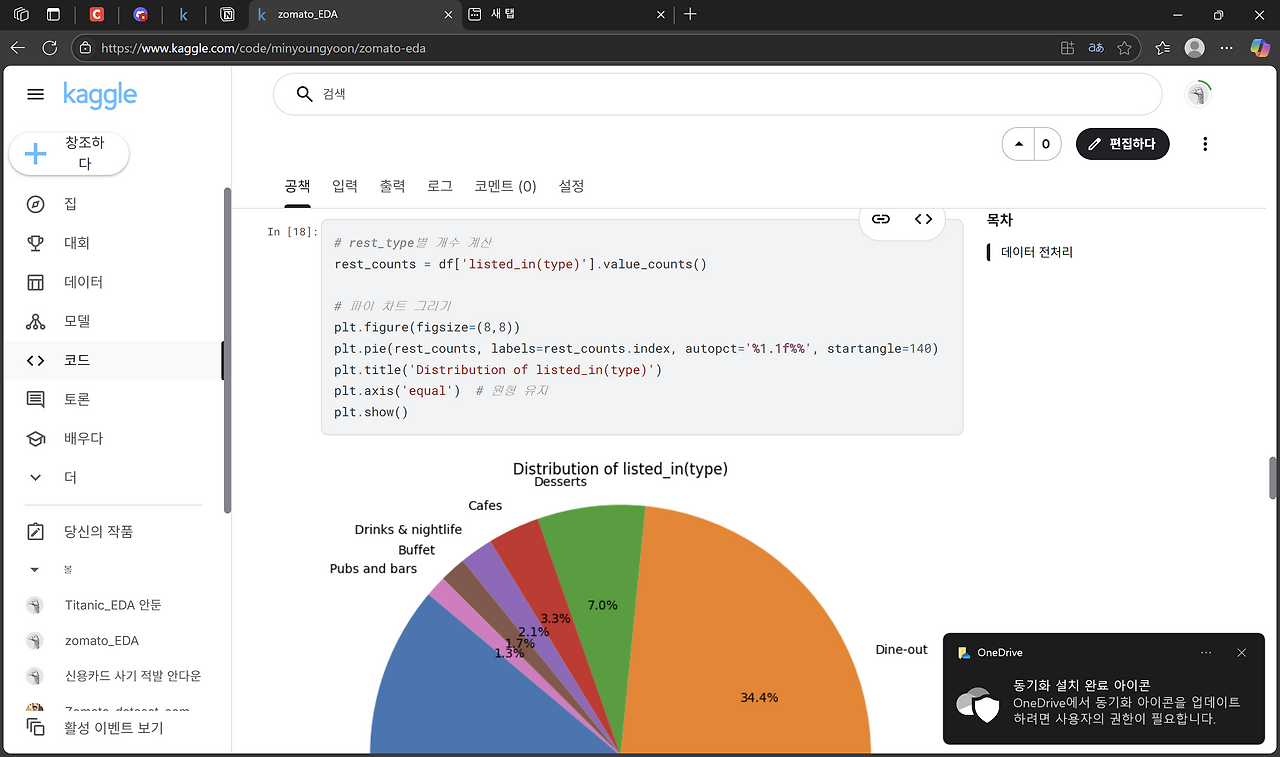The height and width of the screenshot is (757, 1280).
Task: Open 신용카드 사기 적발 안다운 notebook
Action: [132, 676]
